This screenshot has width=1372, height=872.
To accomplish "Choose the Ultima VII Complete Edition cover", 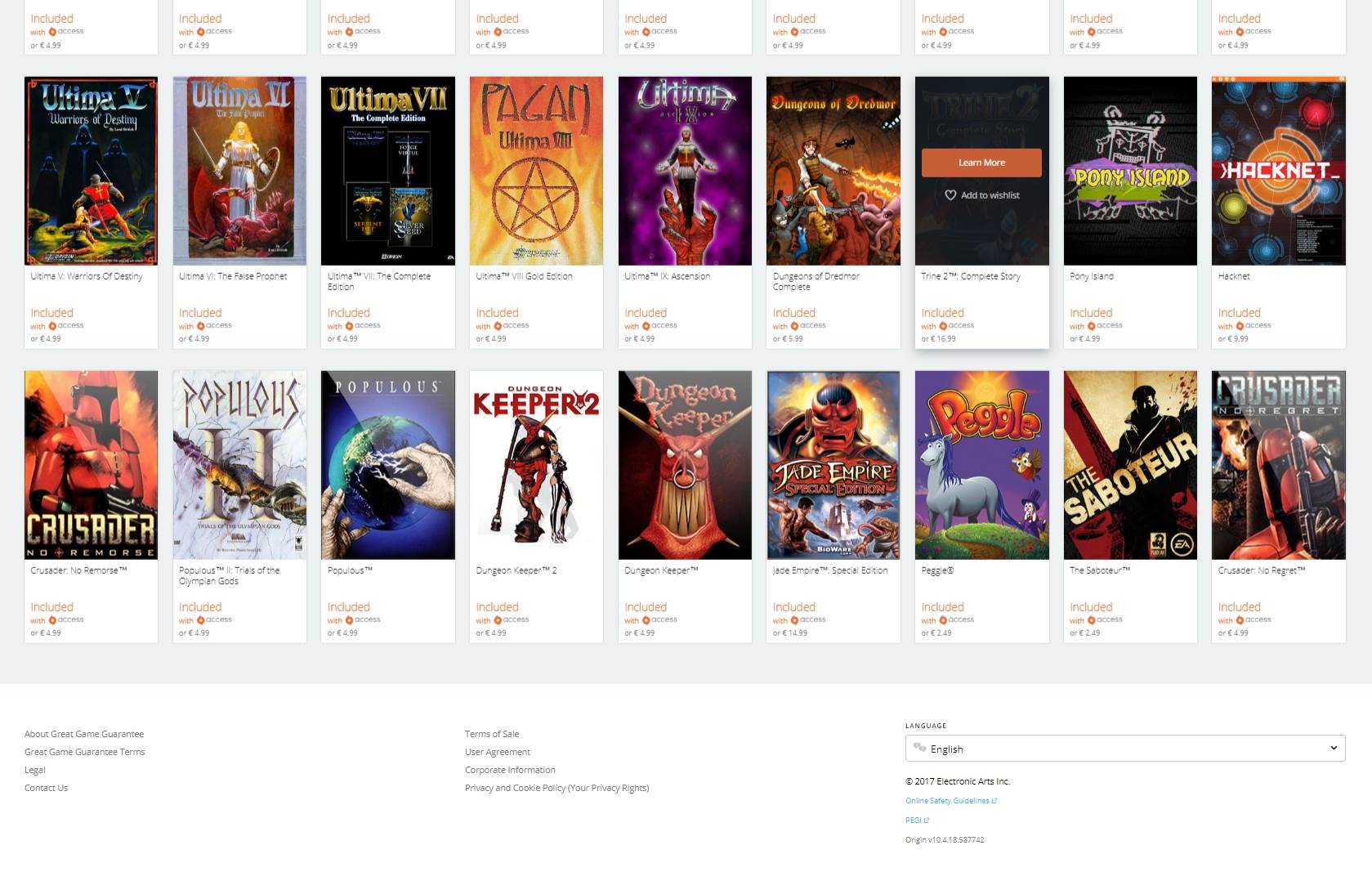I will 388,171.
